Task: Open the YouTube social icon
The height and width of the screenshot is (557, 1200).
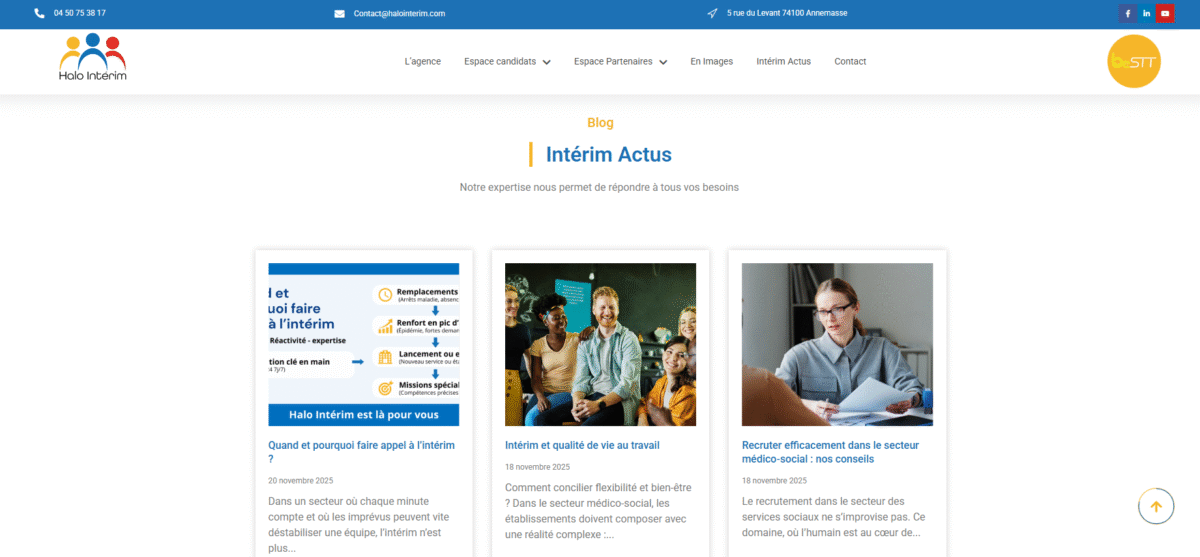Action: point(1165,13)
